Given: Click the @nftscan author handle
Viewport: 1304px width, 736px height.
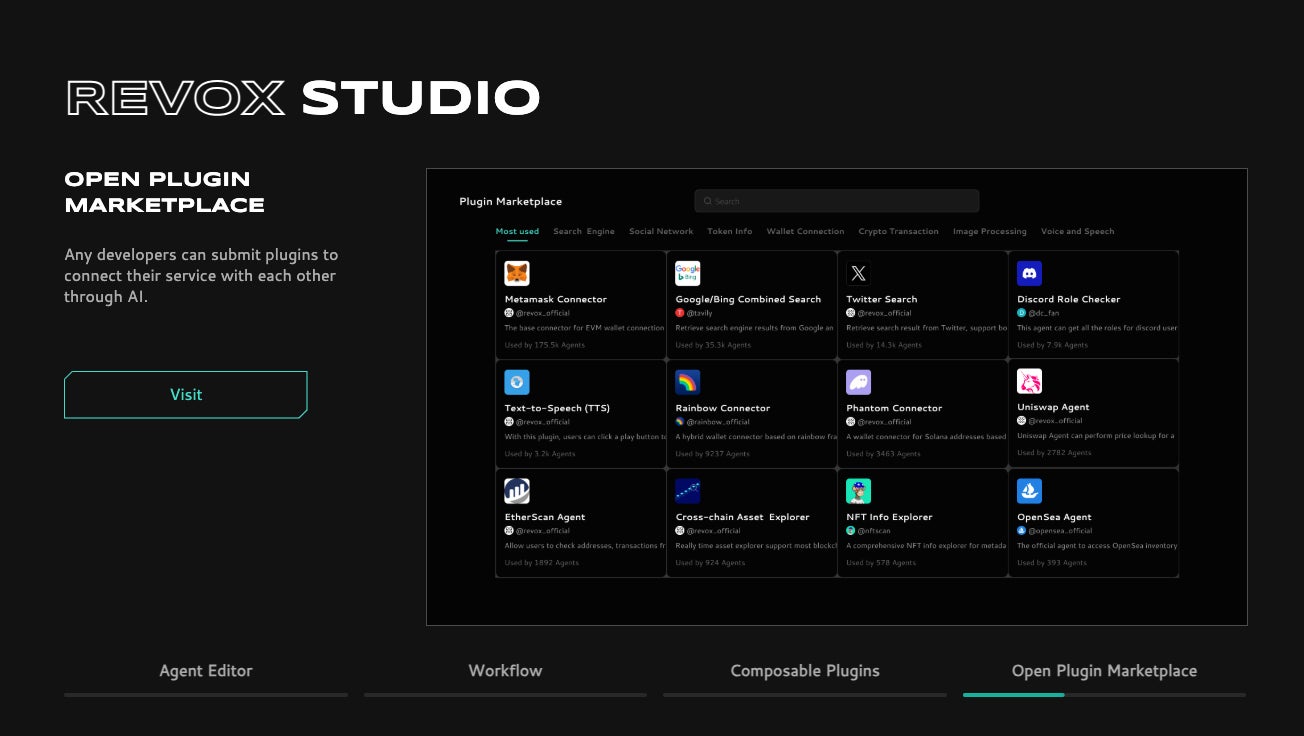Looking at the screenshot, I should click(874, 531).
